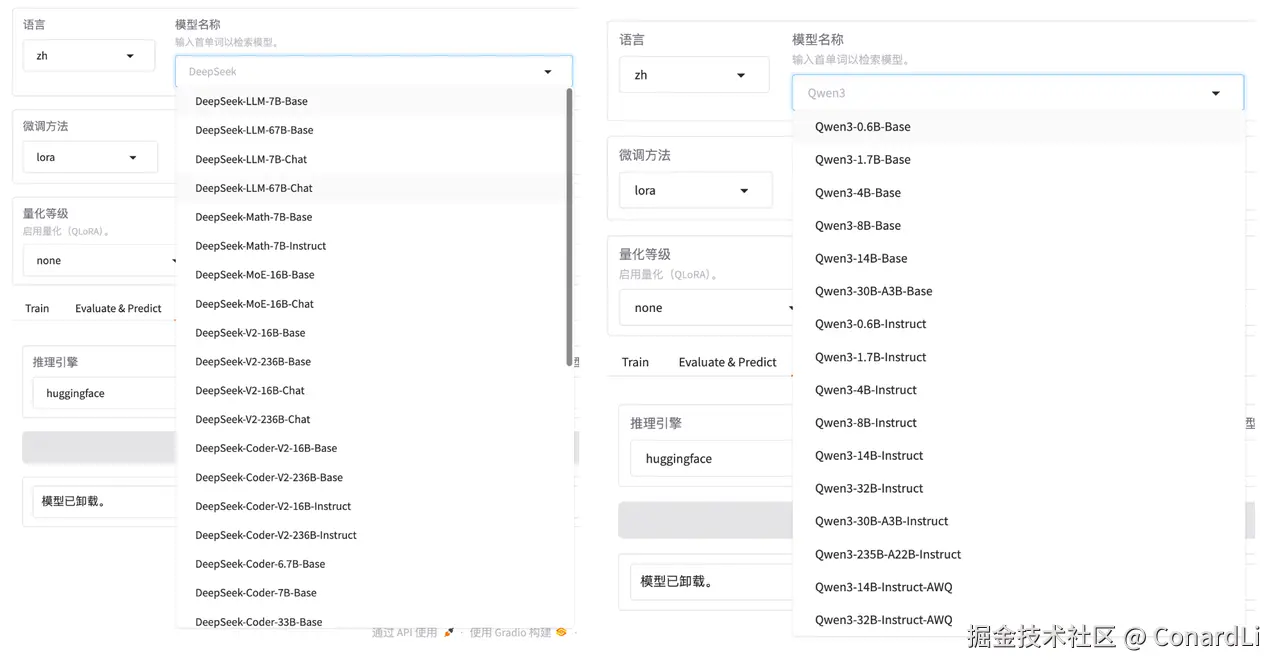Switch to Train tab in Qwen3 panel
Image resolution: width=1280 pixels, height=670 pixels.
[635, 362]
